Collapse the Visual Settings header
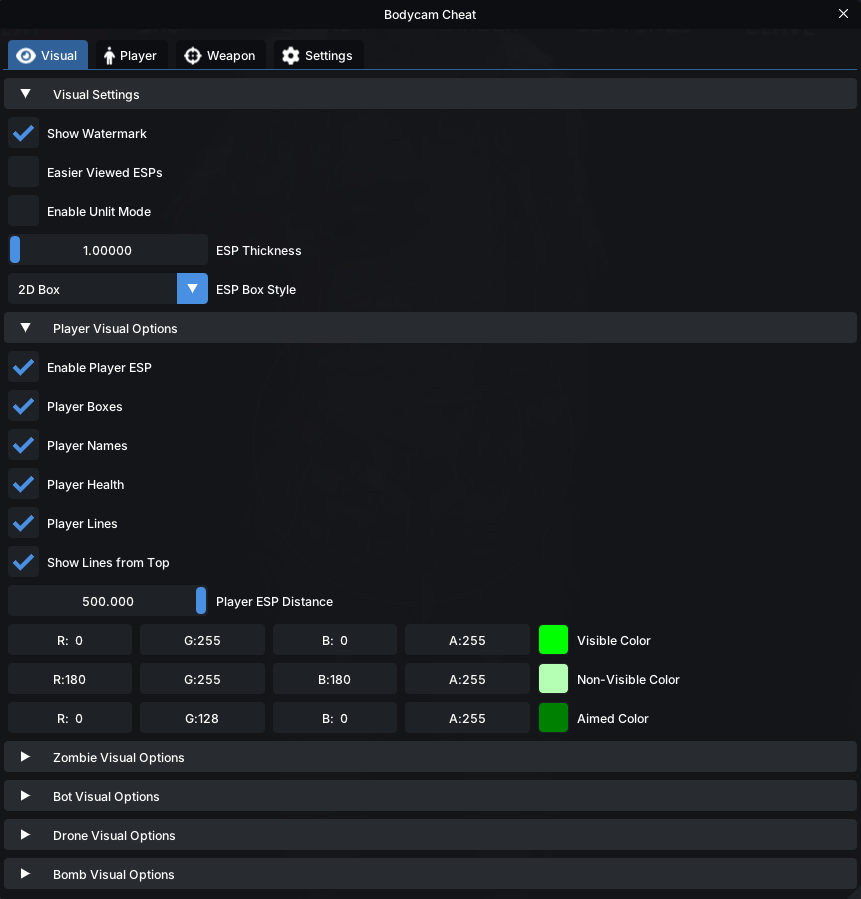The image size is (861, 899). pyautogui.click(x=430, y=94)
